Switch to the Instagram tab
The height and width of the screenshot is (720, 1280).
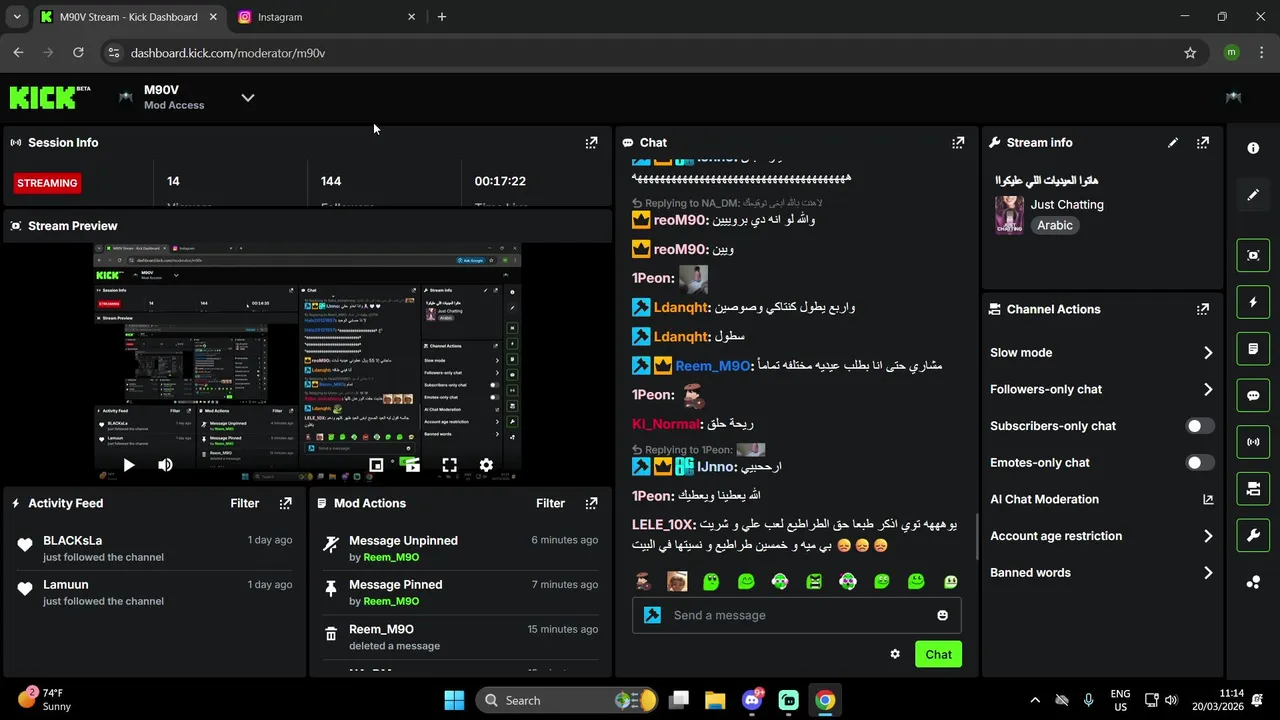(327, 17)
